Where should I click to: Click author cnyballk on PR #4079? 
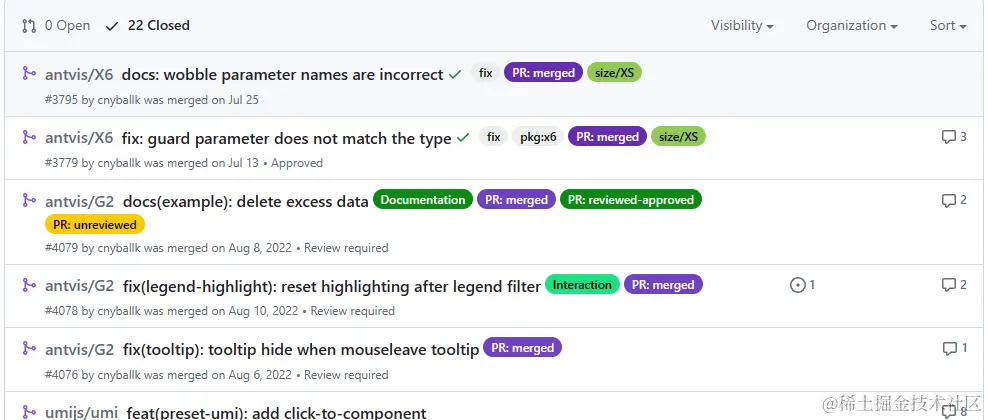(x=119, y=248)
